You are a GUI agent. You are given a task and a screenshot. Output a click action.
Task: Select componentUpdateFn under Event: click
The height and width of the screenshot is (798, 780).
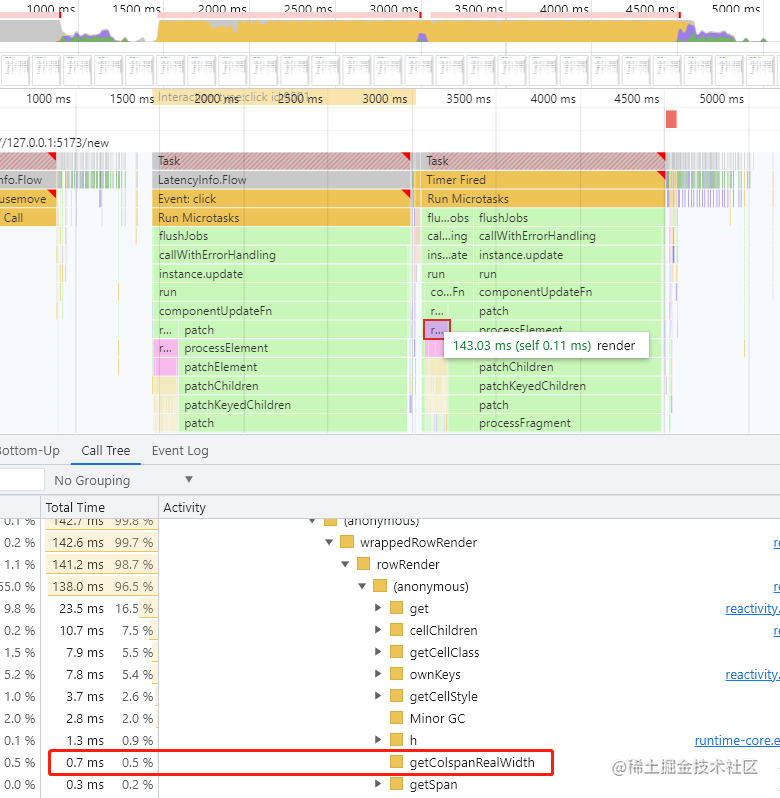(281, 311)
